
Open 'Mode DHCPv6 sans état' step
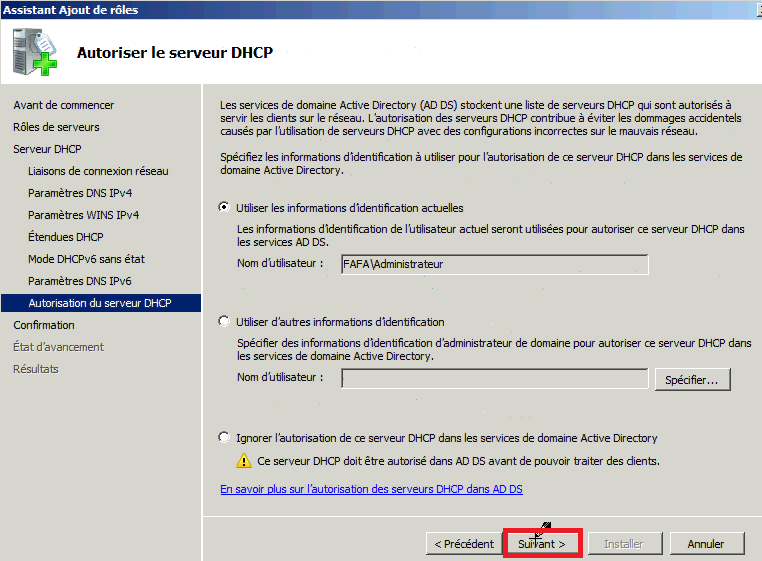click(87, 259)
